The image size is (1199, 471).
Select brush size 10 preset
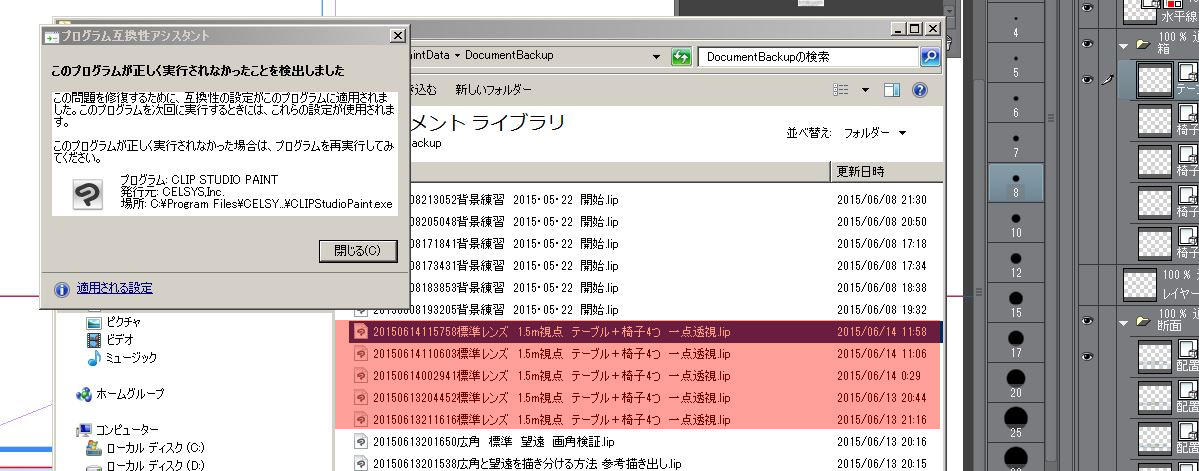click(x=1015, y=223)
